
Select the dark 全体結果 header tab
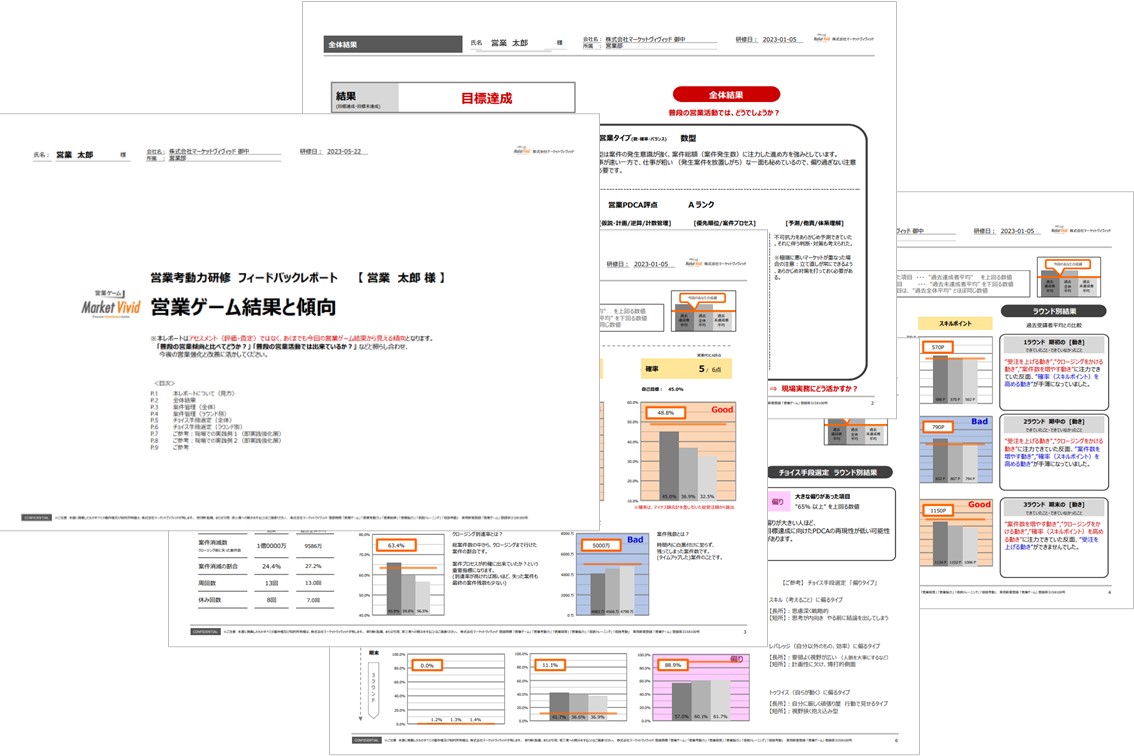coord(393,44)
